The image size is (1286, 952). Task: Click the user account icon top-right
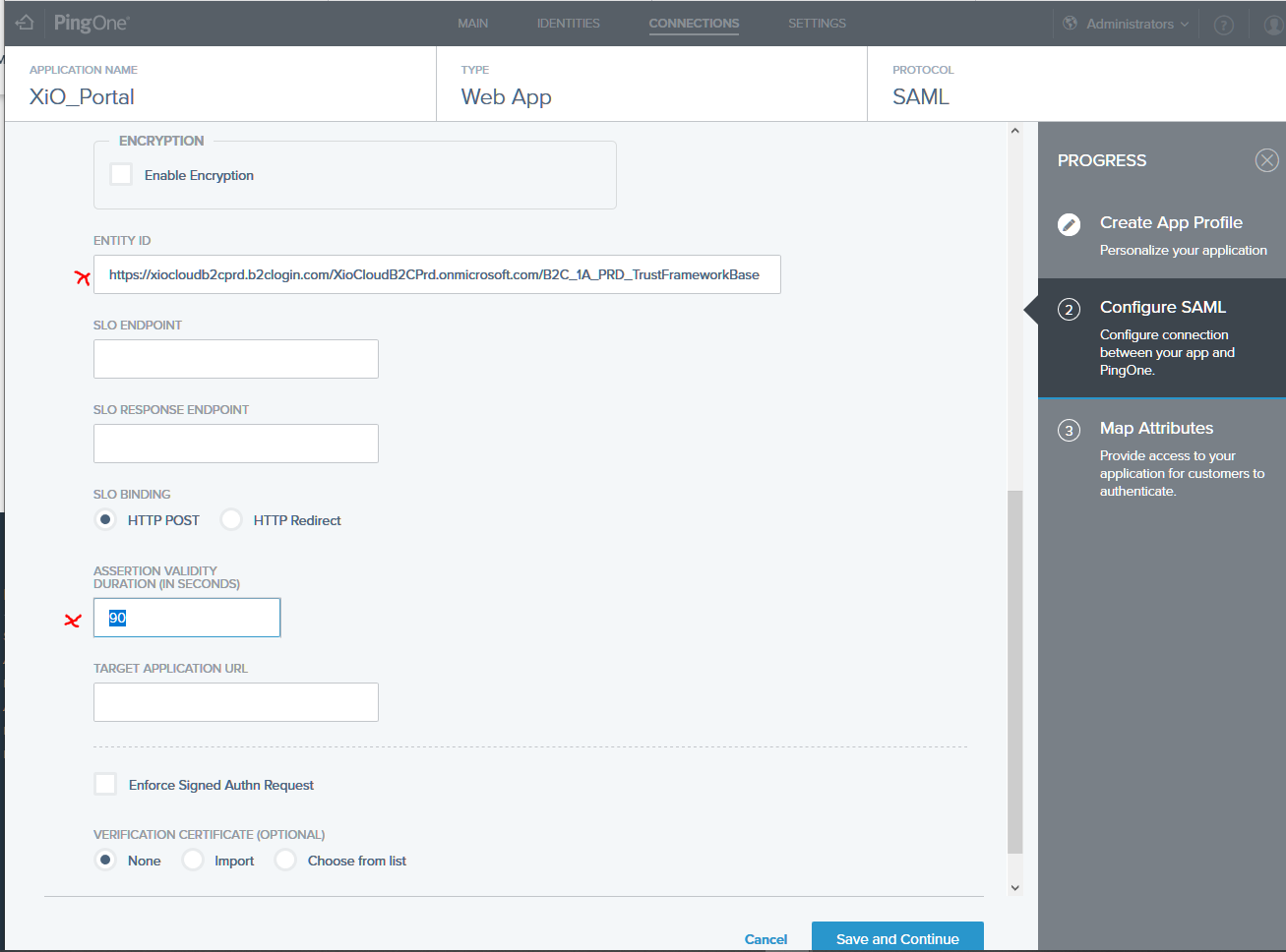1271,23
